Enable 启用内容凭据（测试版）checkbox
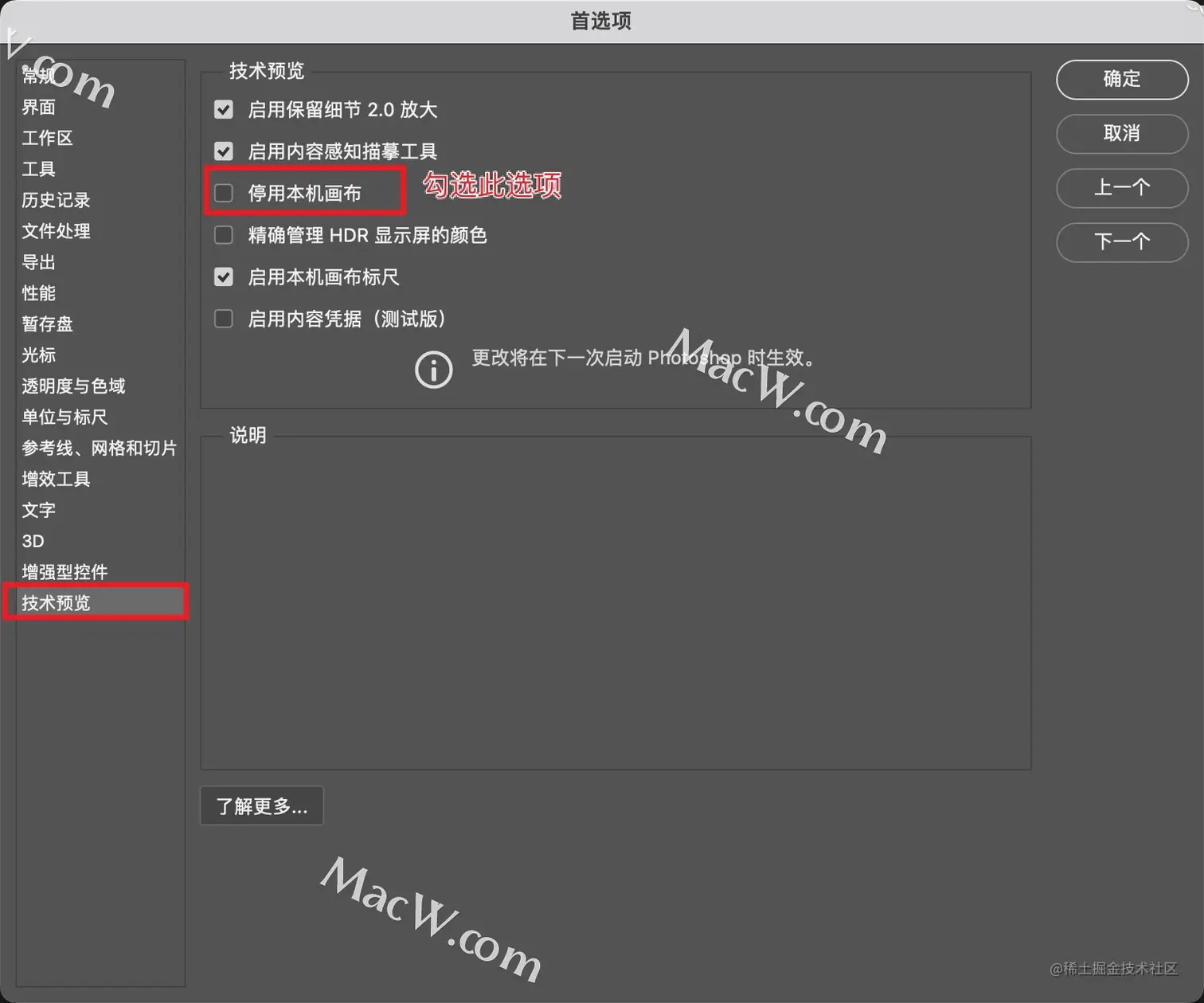This screenshot has height=1003, width=1204. [x=224, y=319]
